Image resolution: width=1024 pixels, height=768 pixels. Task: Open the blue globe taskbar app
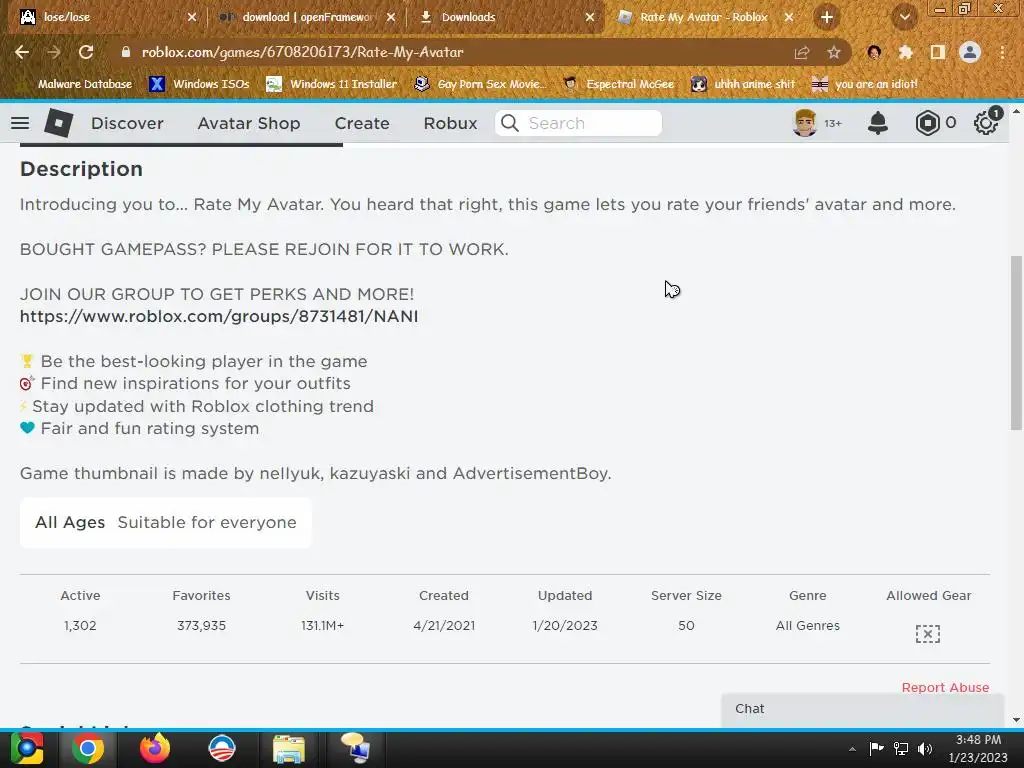[x=221, y=748]
